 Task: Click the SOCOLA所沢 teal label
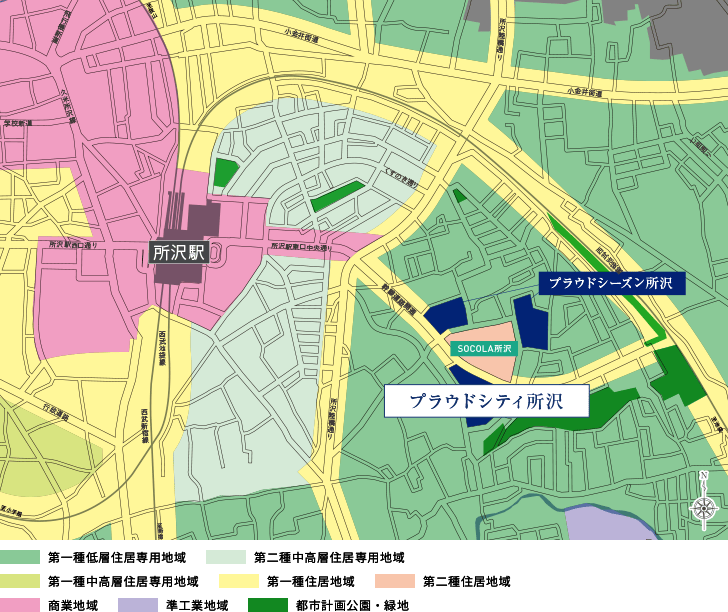[484, 348]
